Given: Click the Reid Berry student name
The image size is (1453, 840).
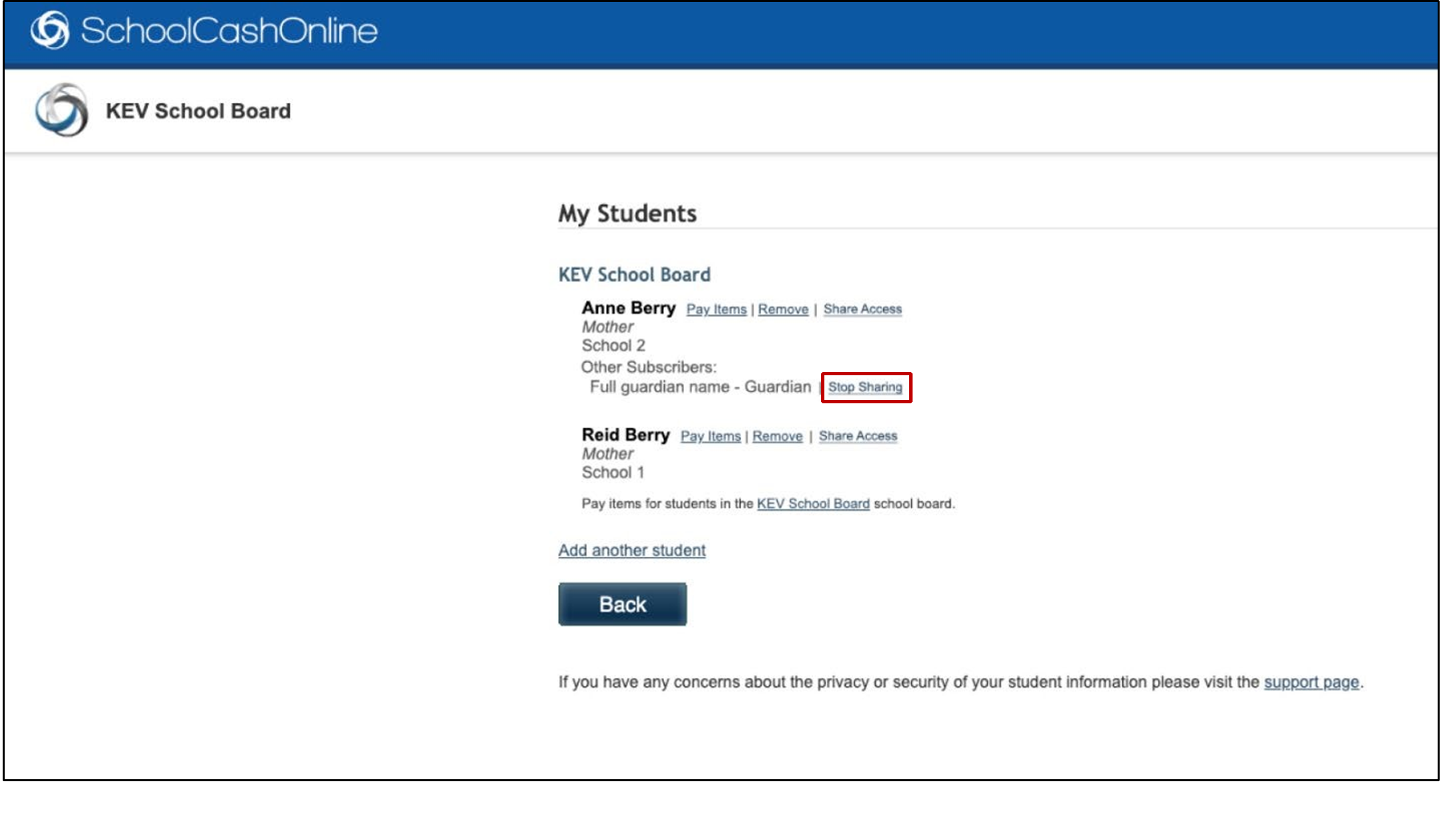Looking at the screenshot, I should pos(625,435).
